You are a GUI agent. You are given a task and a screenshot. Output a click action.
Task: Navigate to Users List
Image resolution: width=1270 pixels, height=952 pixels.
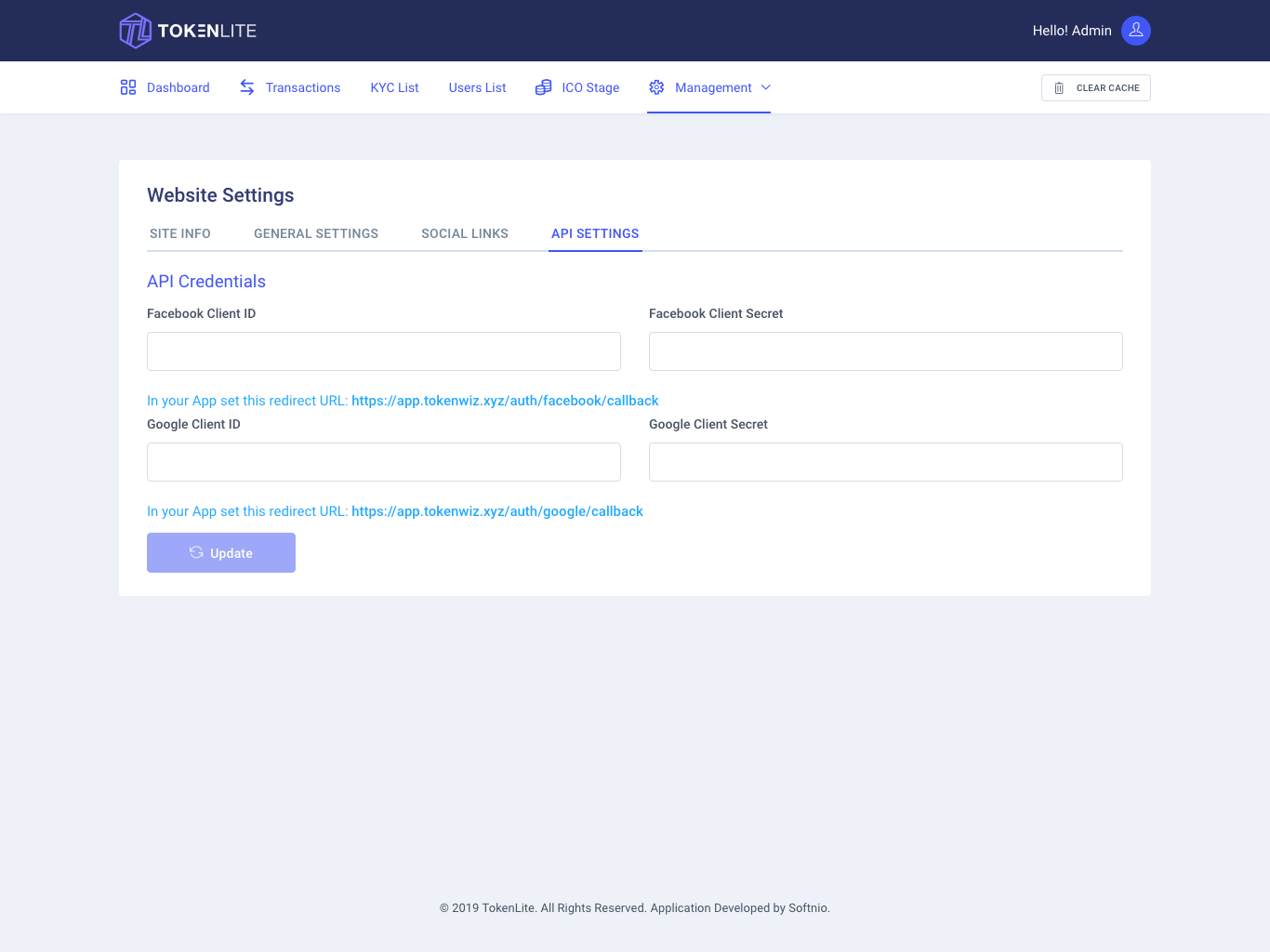point(477,86)
